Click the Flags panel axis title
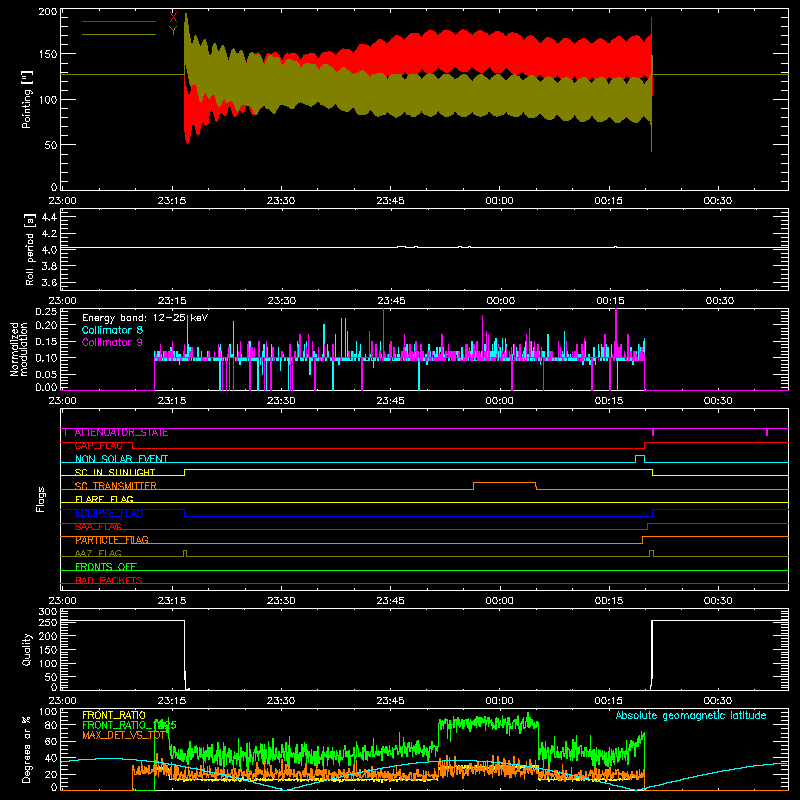This screenshot has height=800, width=800. pyautogui.click(x=41, y=499)
